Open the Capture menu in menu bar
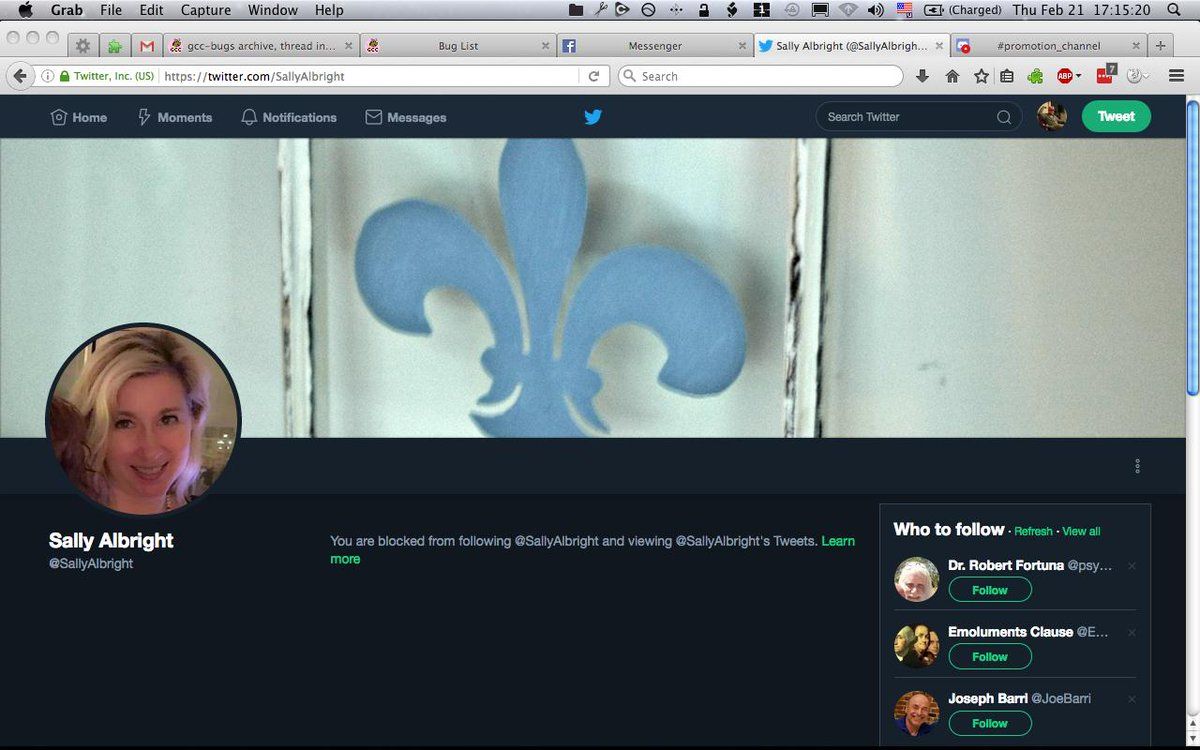This screenshot has width=1200, height=750. (205, 10)
